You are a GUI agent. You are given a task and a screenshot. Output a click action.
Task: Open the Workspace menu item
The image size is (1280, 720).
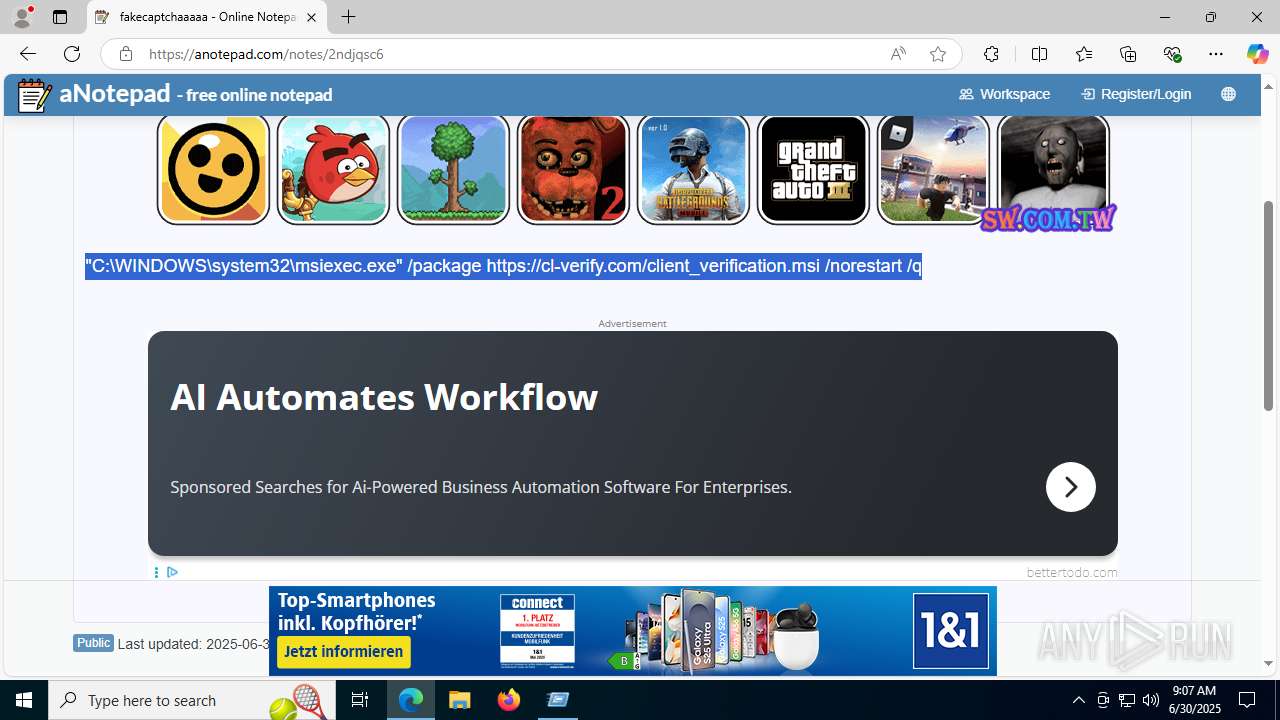(x=1004, y=94)
